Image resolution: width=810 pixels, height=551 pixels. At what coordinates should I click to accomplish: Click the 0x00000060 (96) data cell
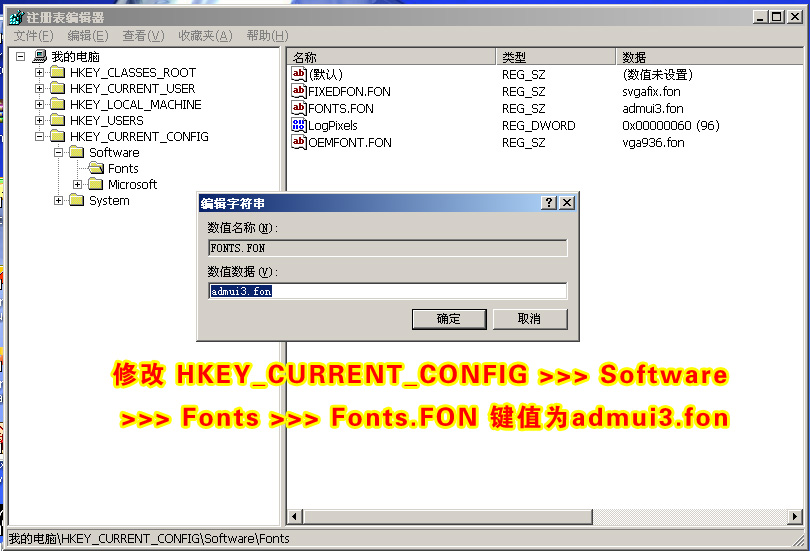point(671,126)
